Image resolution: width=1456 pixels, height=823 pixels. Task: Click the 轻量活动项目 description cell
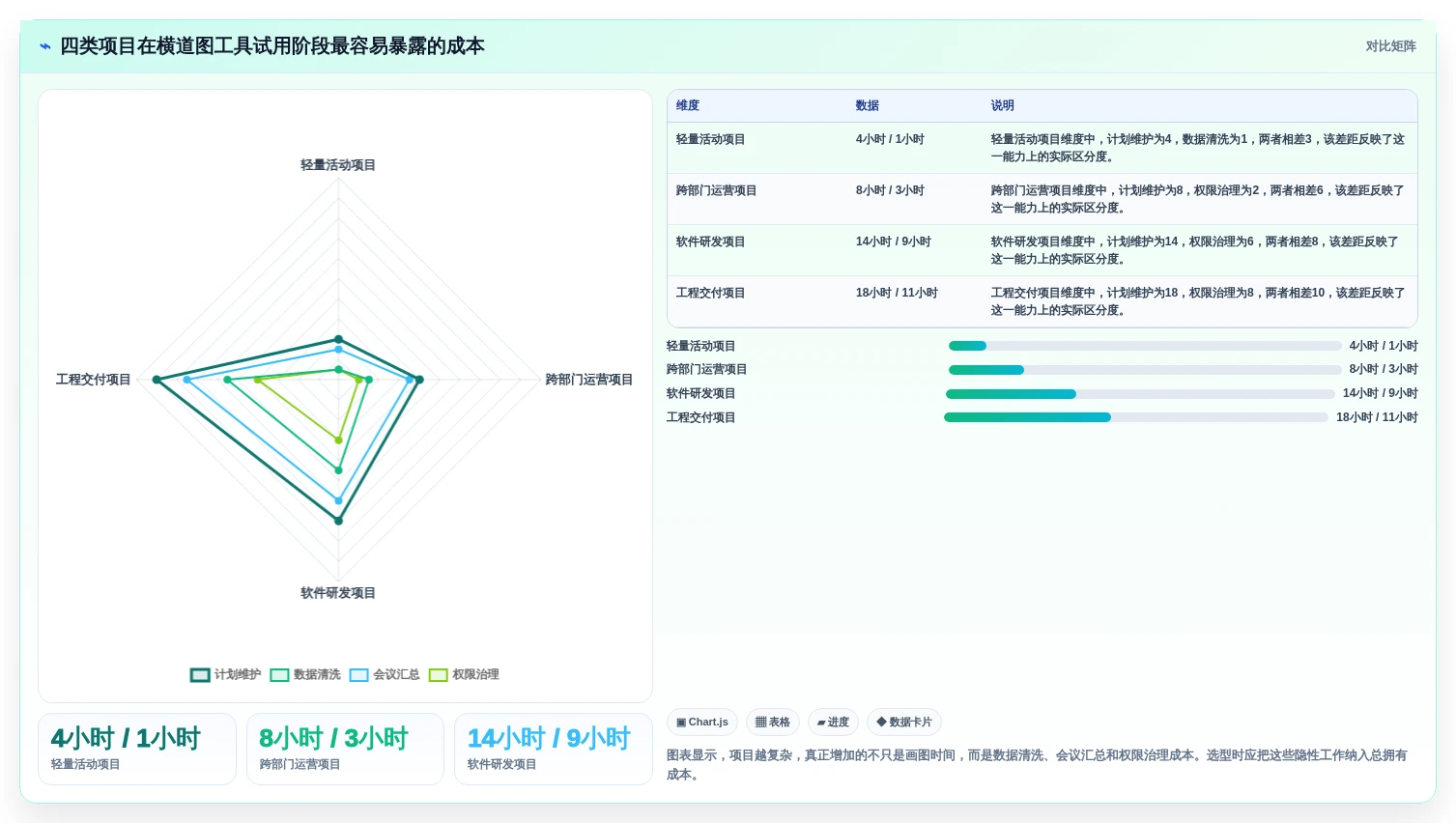click(1199, 148)
